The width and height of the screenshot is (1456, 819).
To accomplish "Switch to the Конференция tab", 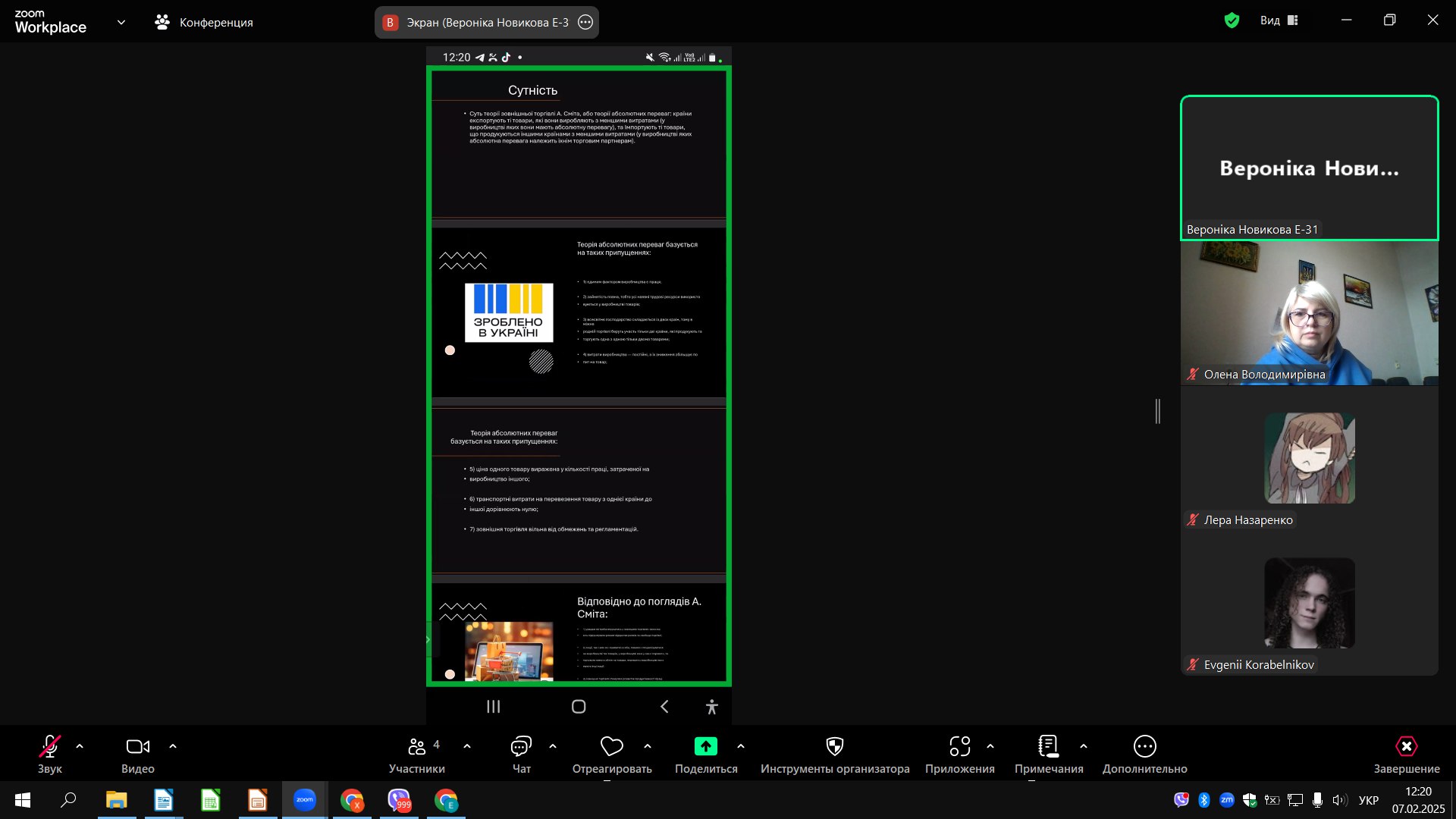I will pos(203,22).
